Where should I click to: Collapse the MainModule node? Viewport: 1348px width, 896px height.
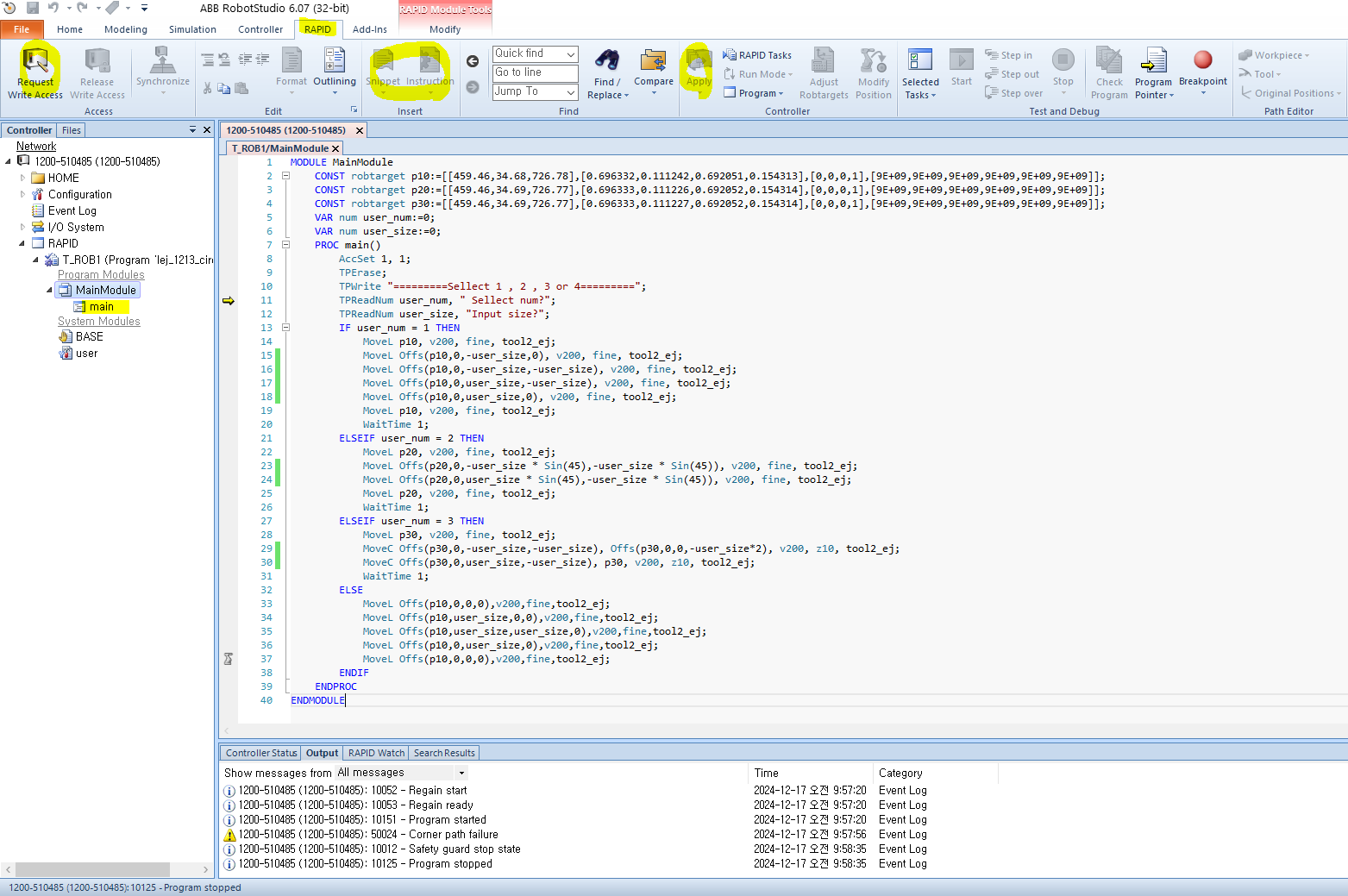click(x=49, y=291)
